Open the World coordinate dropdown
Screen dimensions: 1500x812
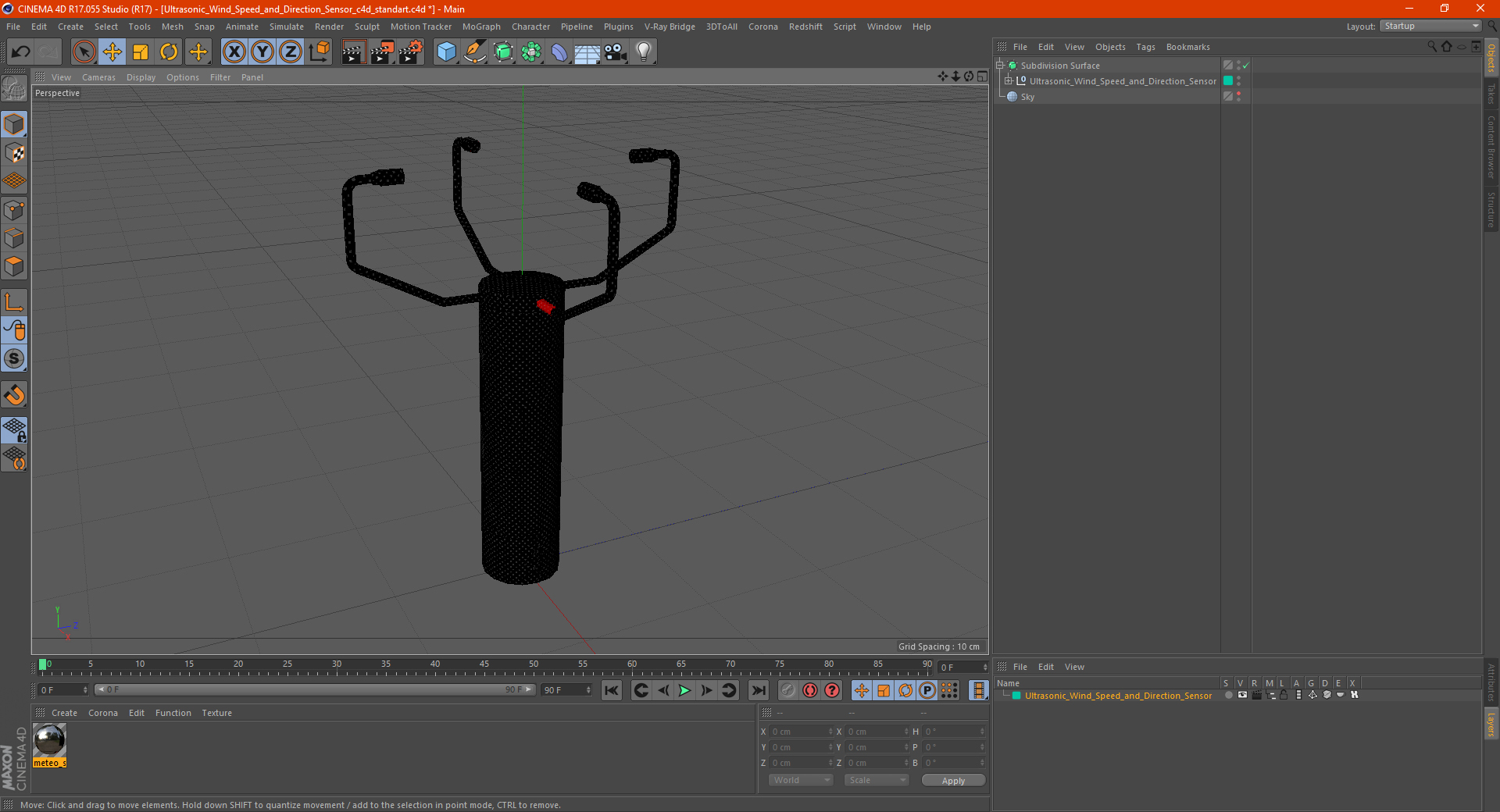coord(801,780)
